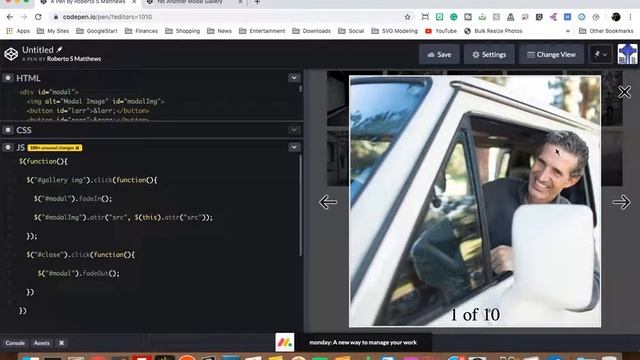The height and width of the screenshot is (360, 640).
Task: Open a new browser tab with plus
Action: pos(257,2)
